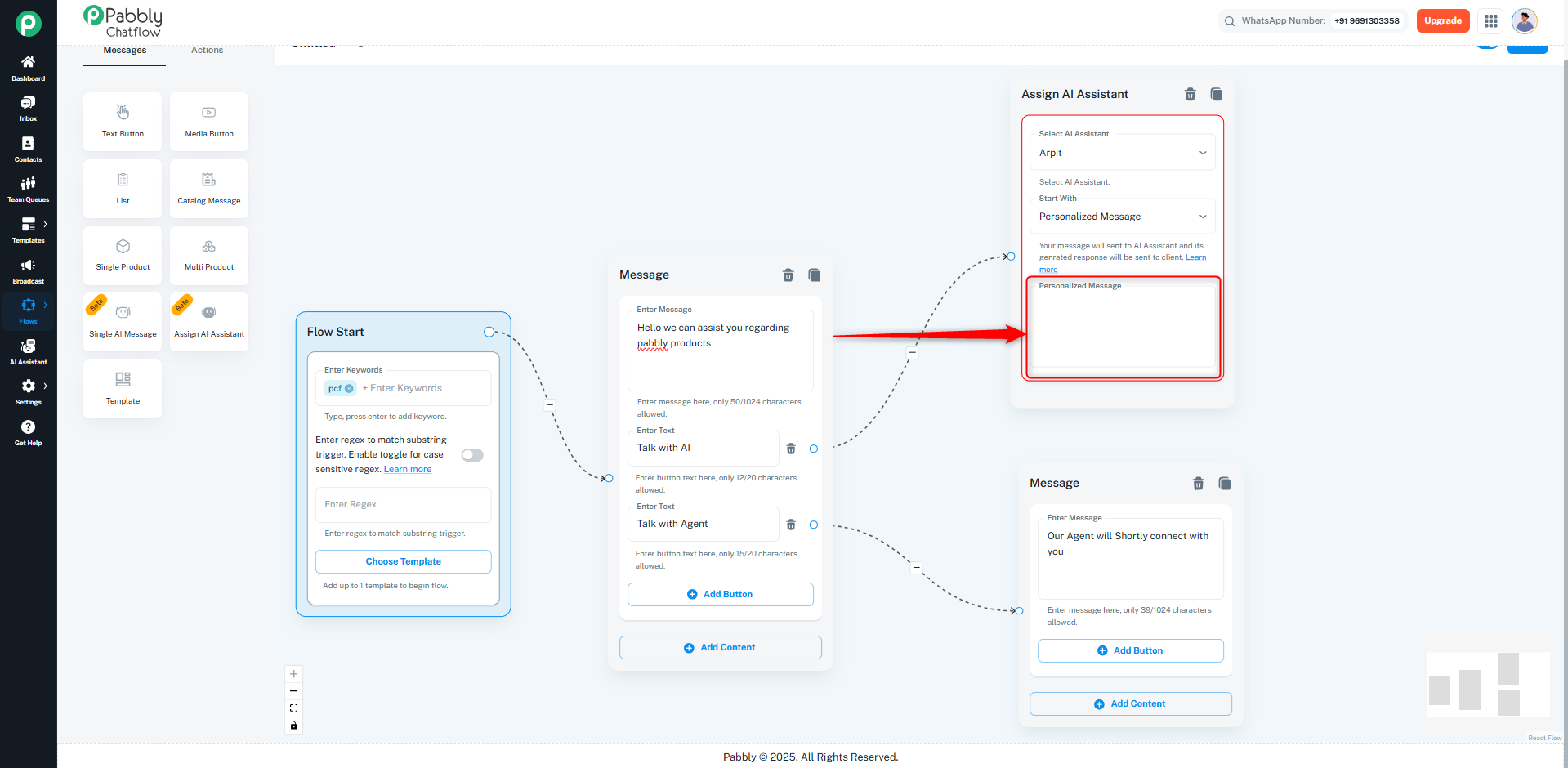Expand the Flows sidebar submenu arrow
Image resolution: width=1568 pixels, height=768 pixels.
[45, 305]
